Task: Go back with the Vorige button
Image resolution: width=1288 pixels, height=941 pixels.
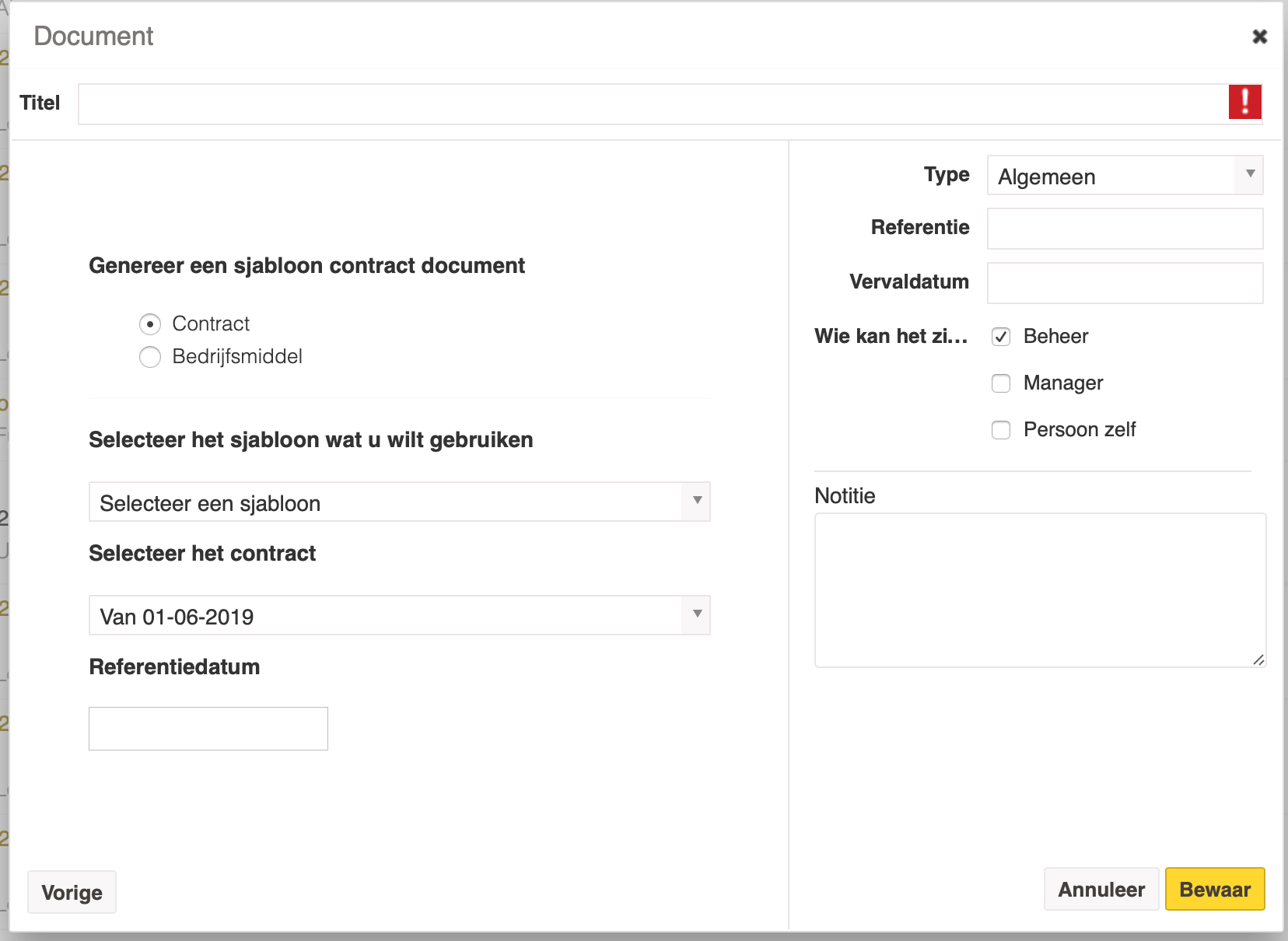Action: point(72,892)
